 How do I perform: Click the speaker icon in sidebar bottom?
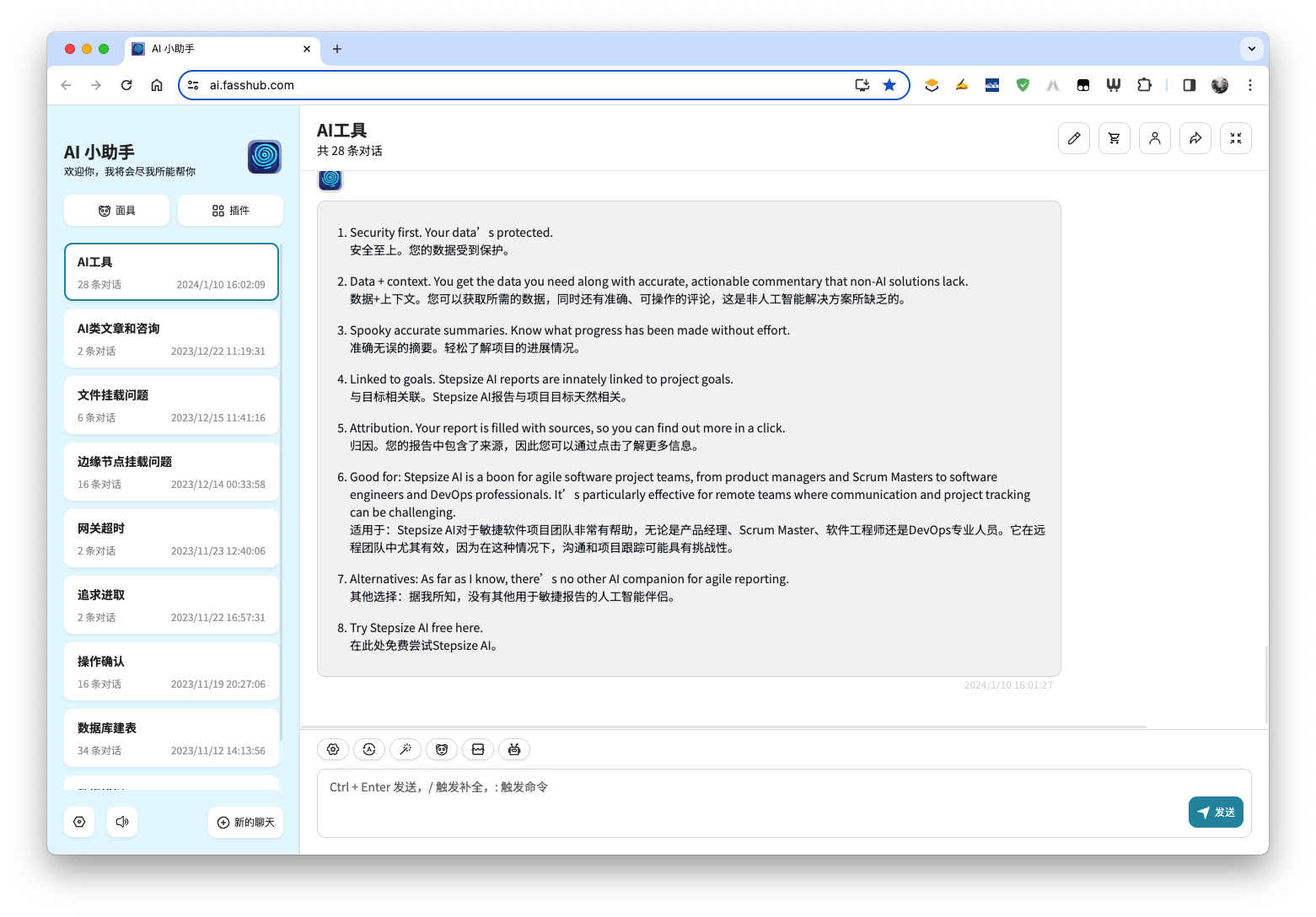122,822
